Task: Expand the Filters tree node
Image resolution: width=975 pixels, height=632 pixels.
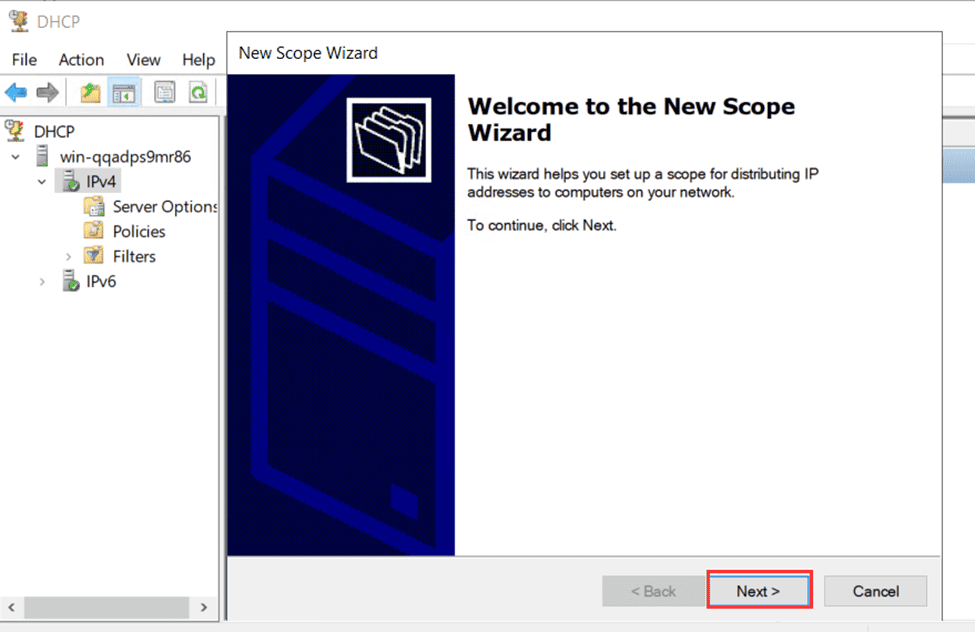Action: 67,256
